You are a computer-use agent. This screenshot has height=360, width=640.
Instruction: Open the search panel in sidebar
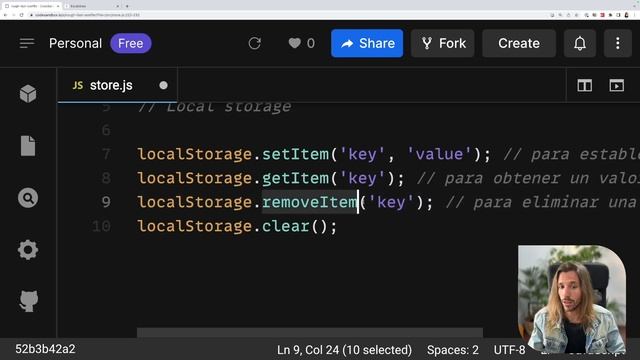click(28, 198)
